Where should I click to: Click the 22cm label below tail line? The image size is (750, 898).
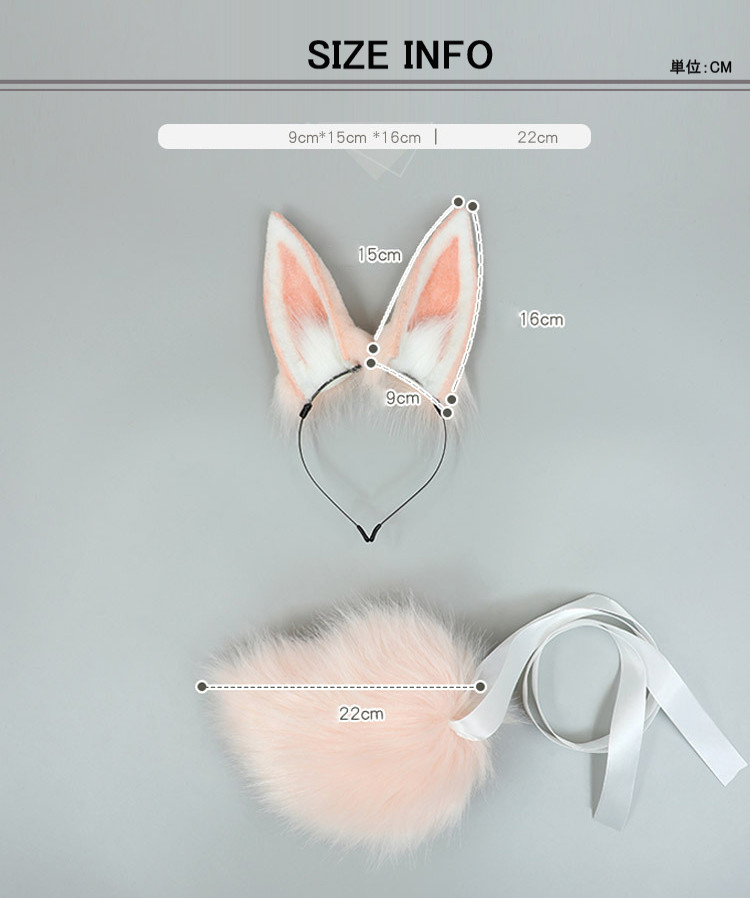point(361,714)
